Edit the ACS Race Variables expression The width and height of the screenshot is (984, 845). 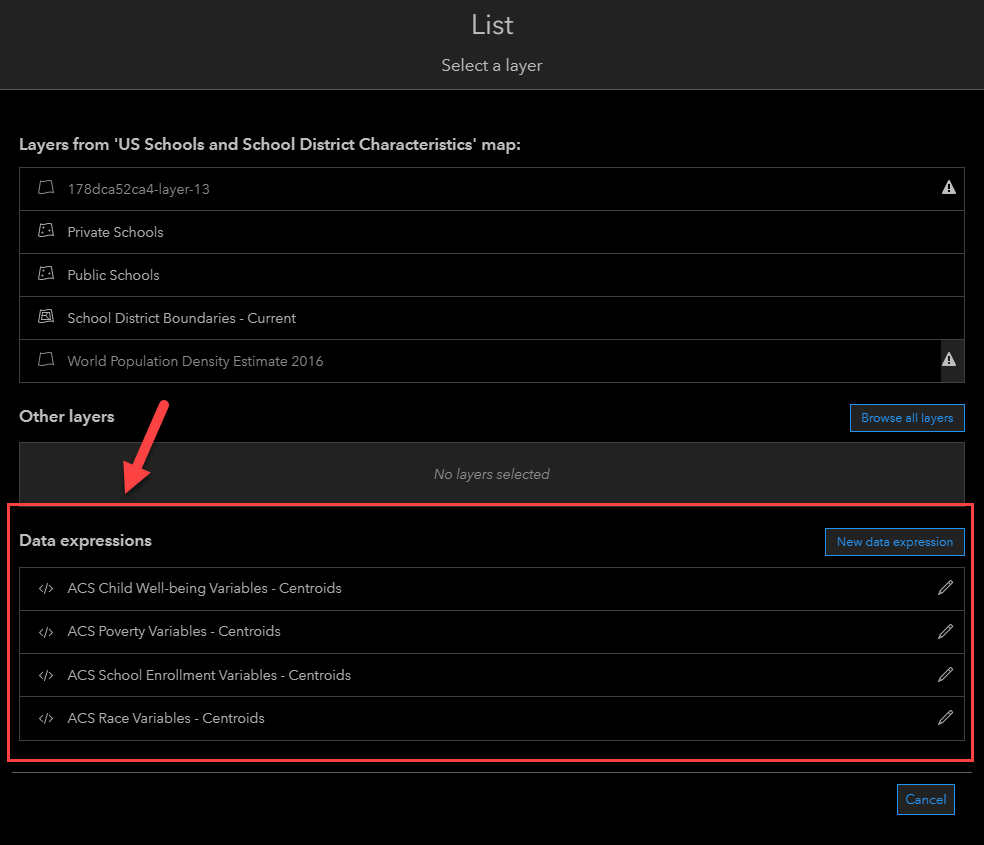click(x=945, y=717)
